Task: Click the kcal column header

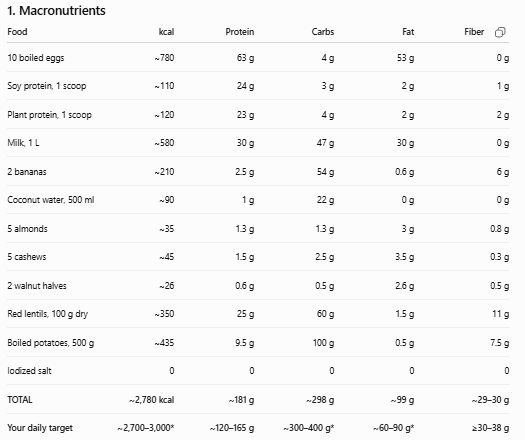Action: click(166, 32)
